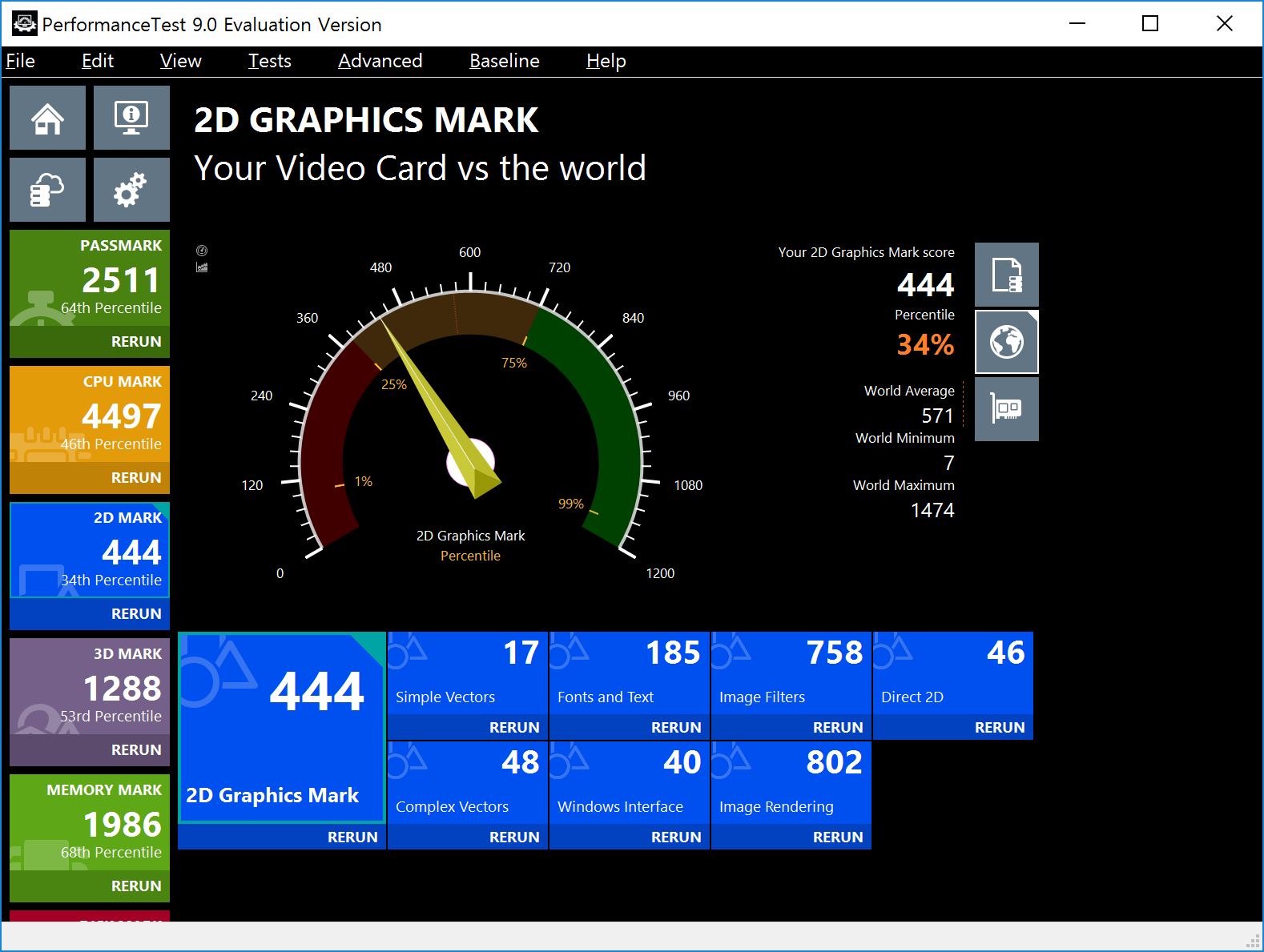Click the orange 34% percentile value
Image resolution: width=1264 pixels, height=952 pixels.
[x=925, y=345]
